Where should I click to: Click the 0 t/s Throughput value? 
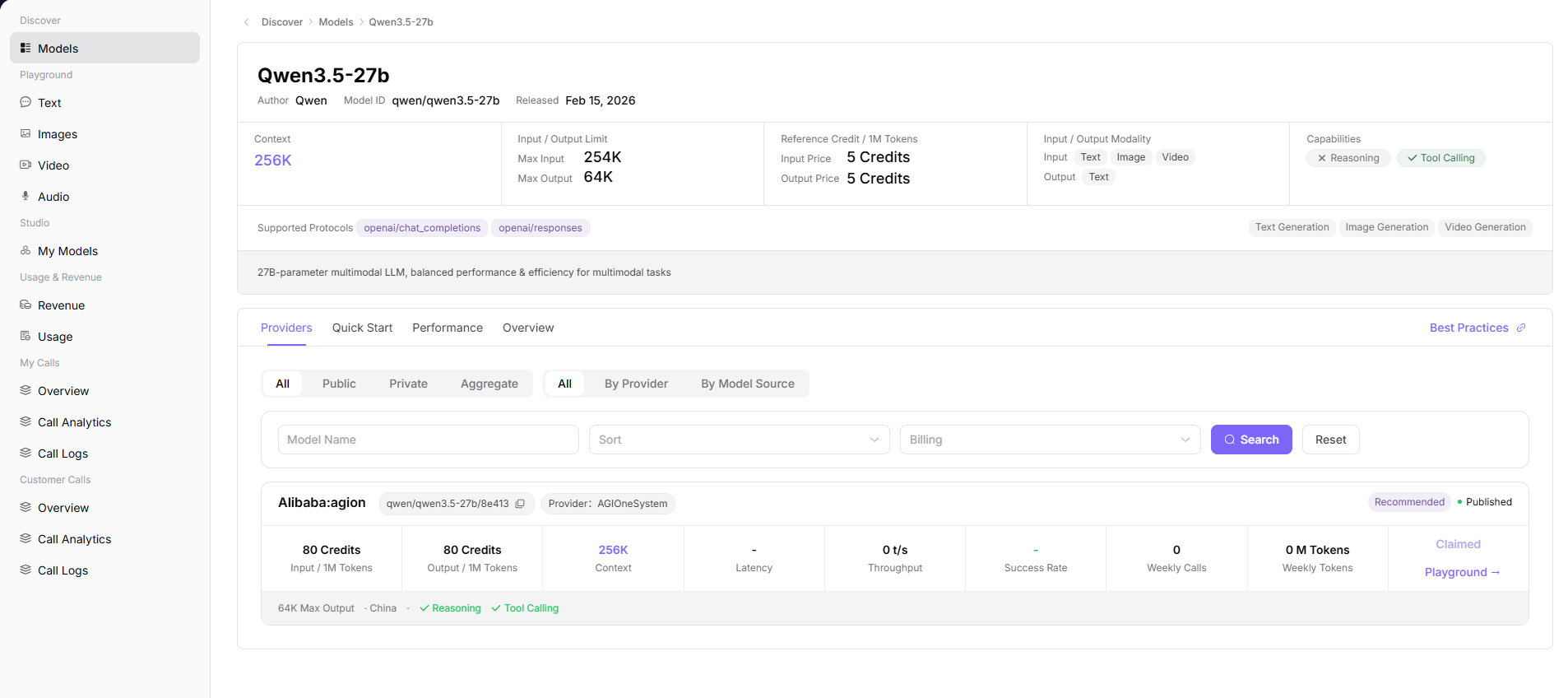coord(895,550)
